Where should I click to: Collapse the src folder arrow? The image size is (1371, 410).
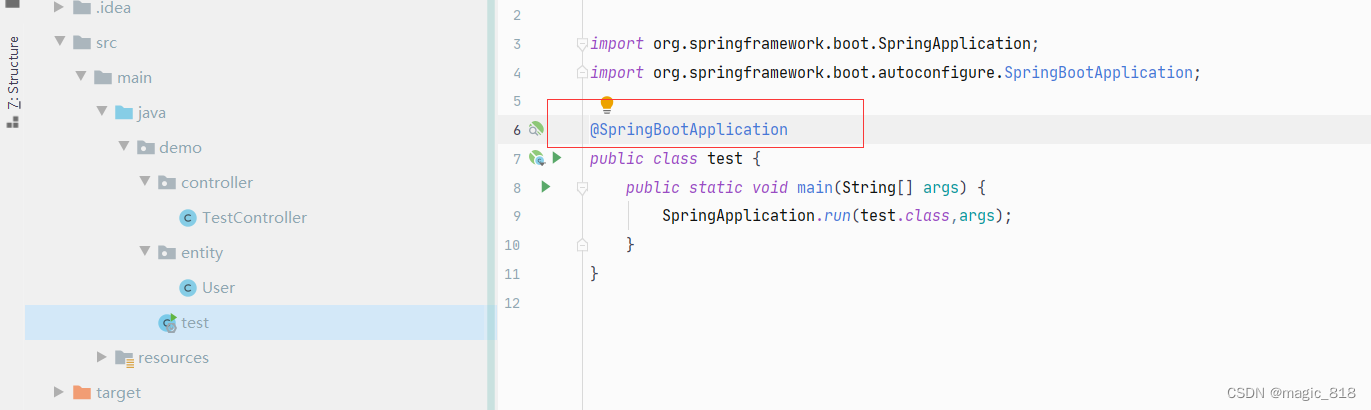click(x=59, y=43)
